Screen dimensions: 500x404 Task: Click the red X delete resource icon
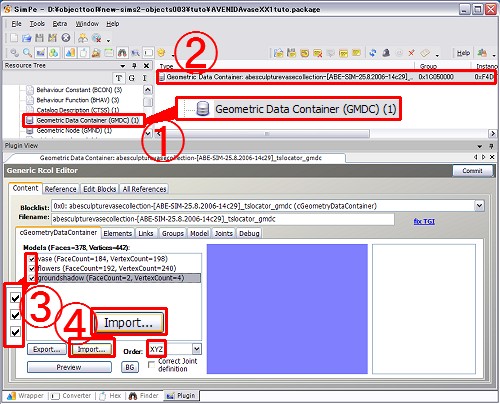(x=411, y=53)
